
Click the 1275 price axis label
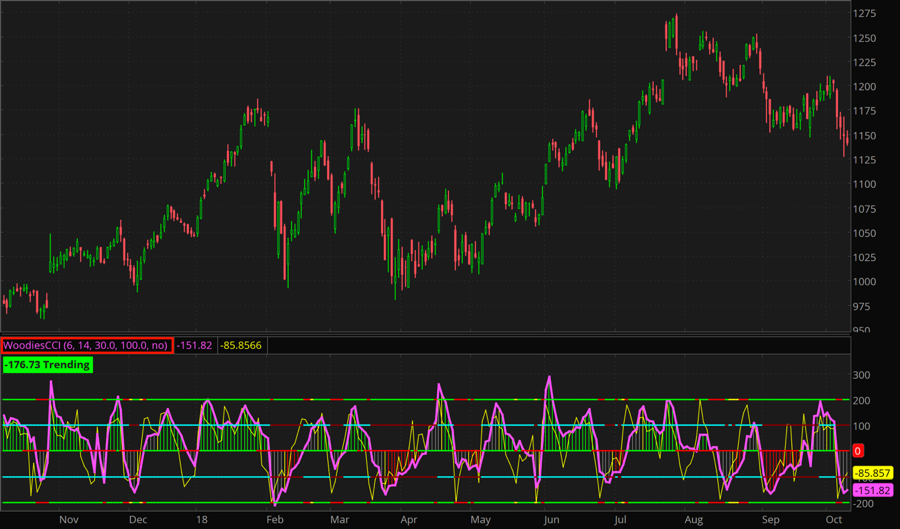pos(865,14)
